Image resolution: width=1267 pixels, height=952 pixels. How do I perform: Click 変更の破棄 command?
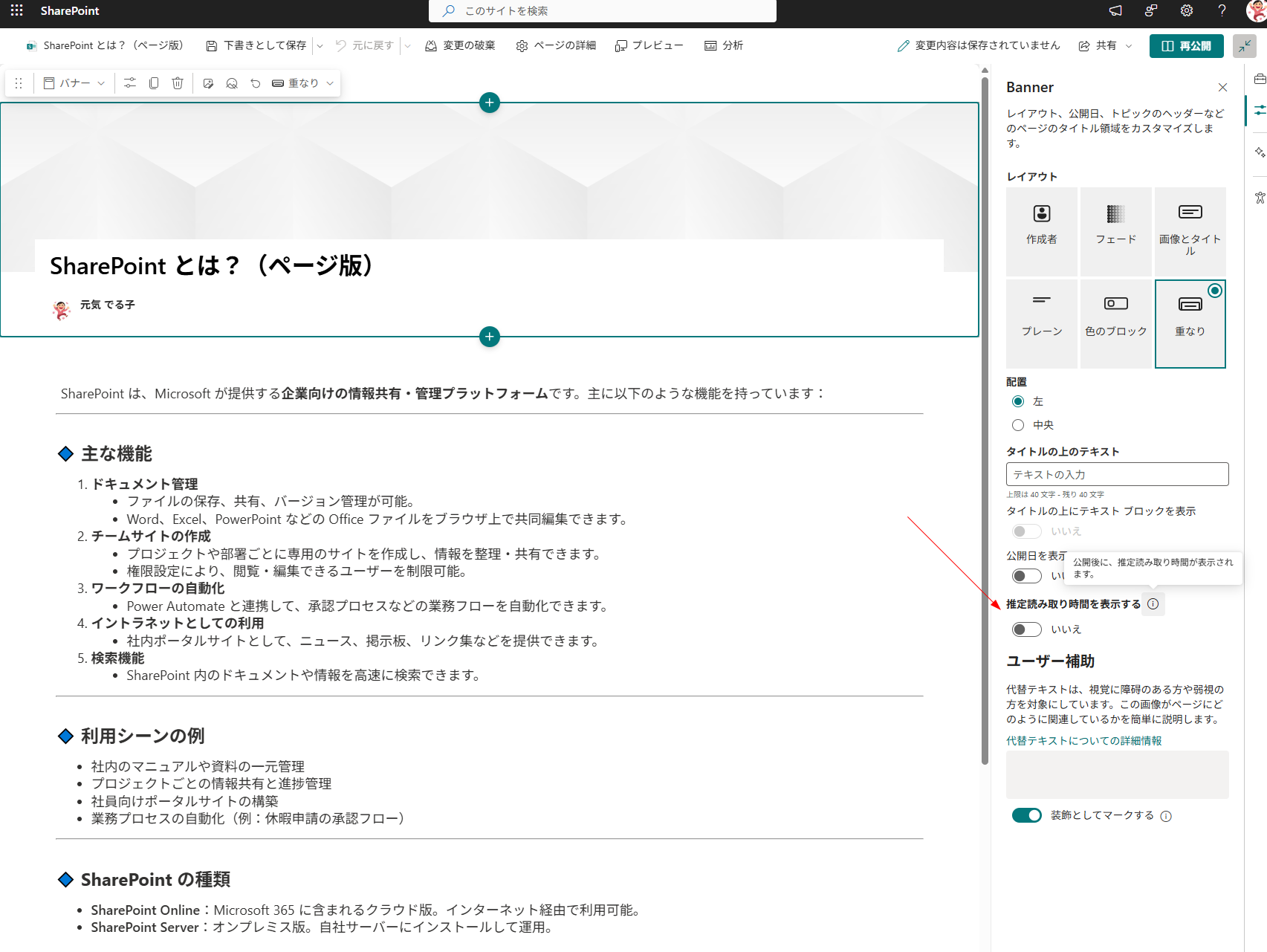[x=461, y=46]
